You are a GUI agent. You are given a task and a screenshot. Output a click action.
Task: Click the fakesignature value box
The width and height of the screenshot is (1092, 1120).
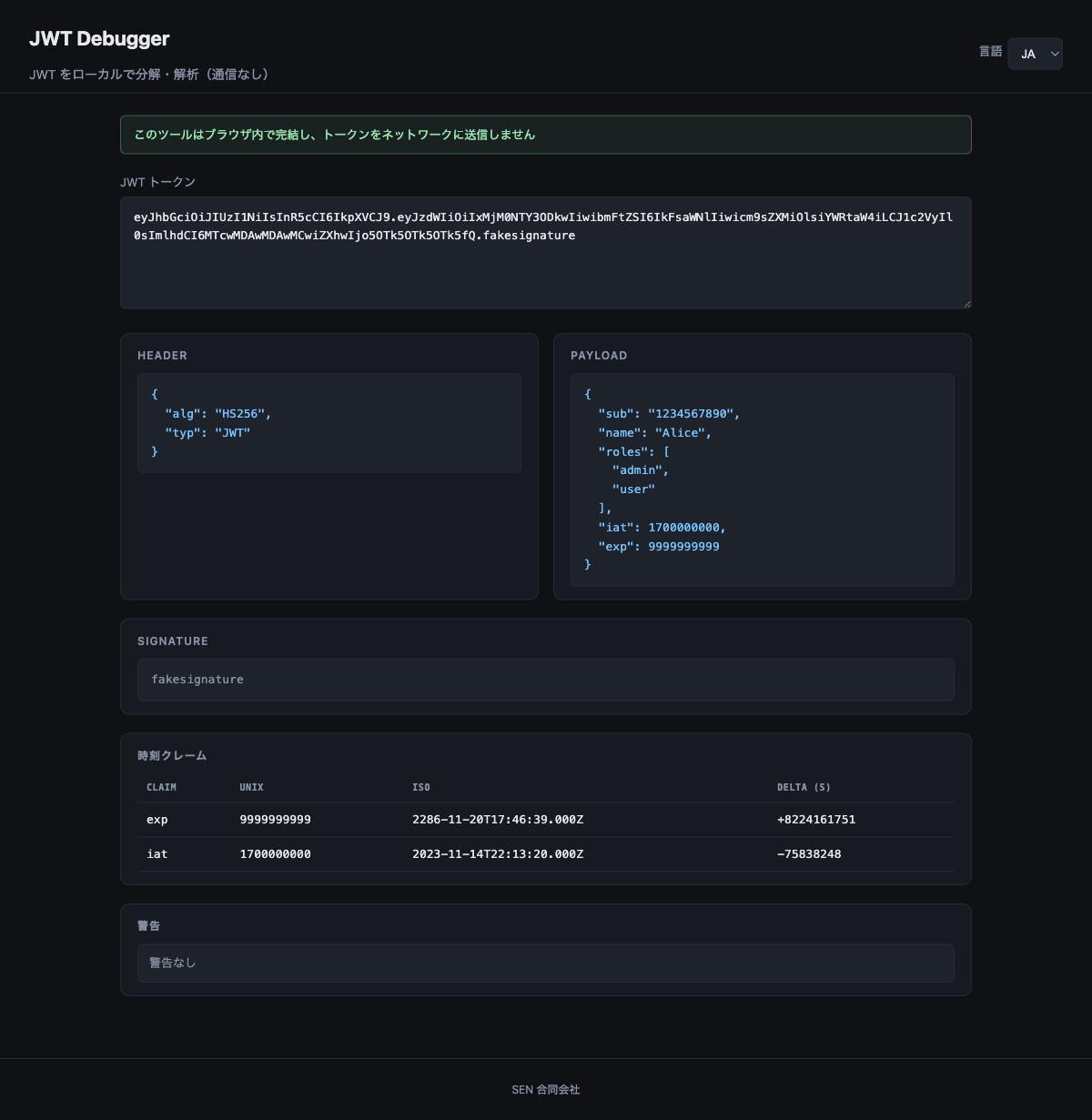[546, 680]
